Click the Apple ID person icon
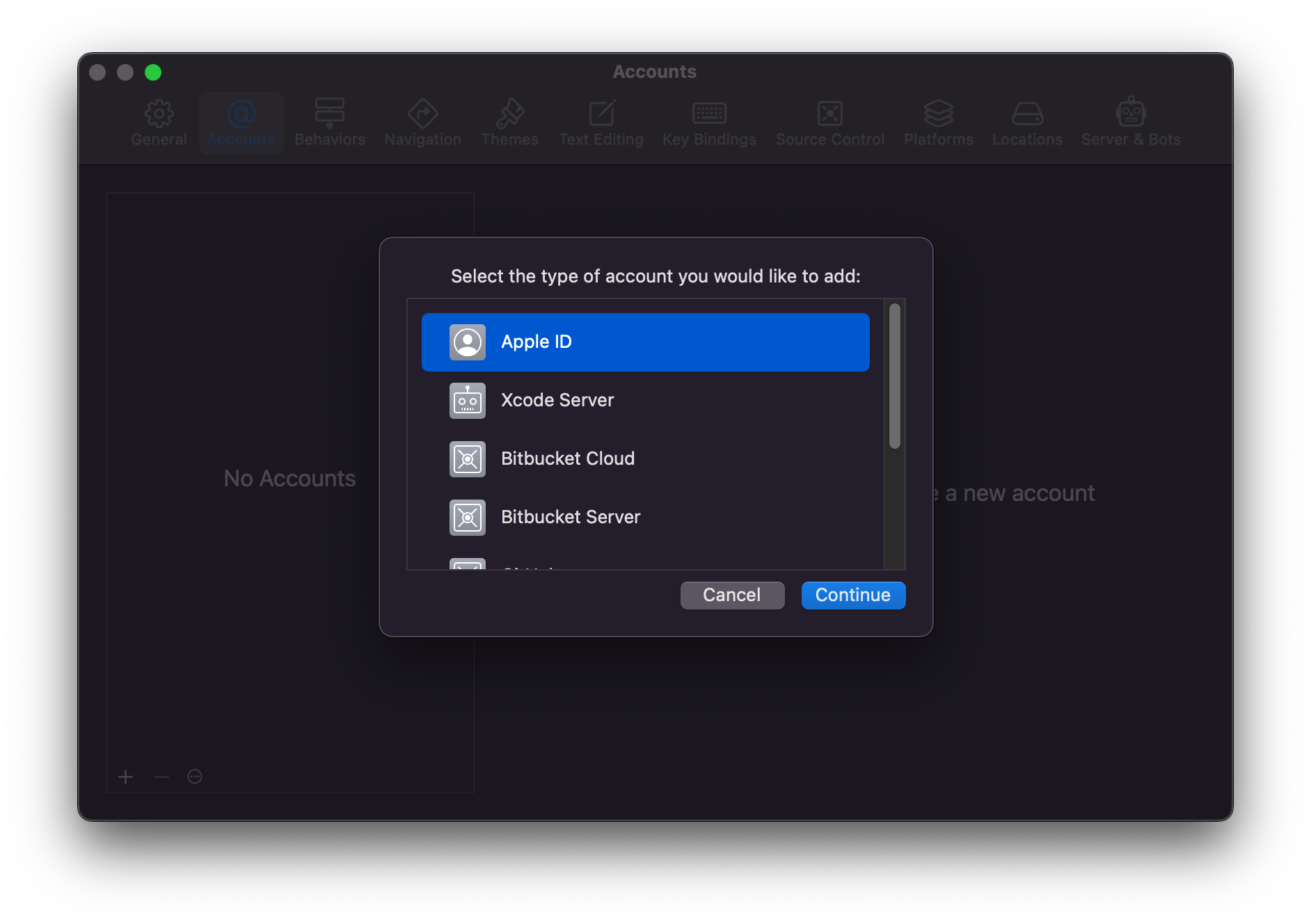Image resolution: width=1311 pixels, height=924 pixels. (x=468, y=342)
